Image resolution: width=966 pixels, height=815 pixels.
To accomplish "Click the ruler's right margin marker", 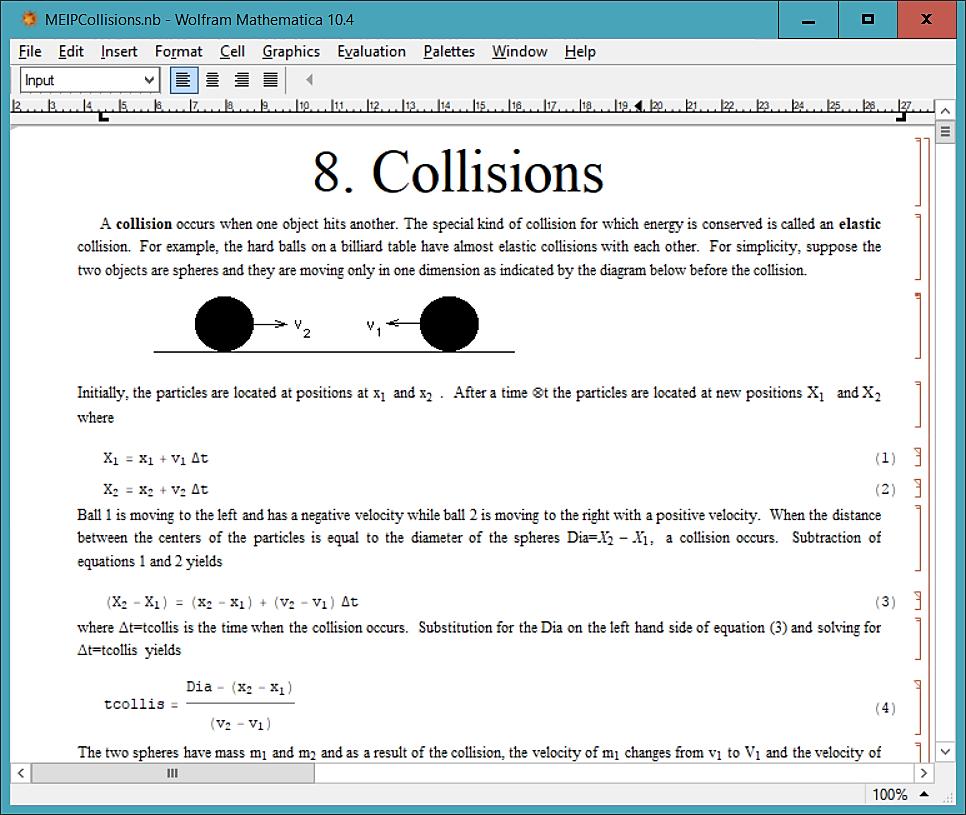I will point(901,116).
